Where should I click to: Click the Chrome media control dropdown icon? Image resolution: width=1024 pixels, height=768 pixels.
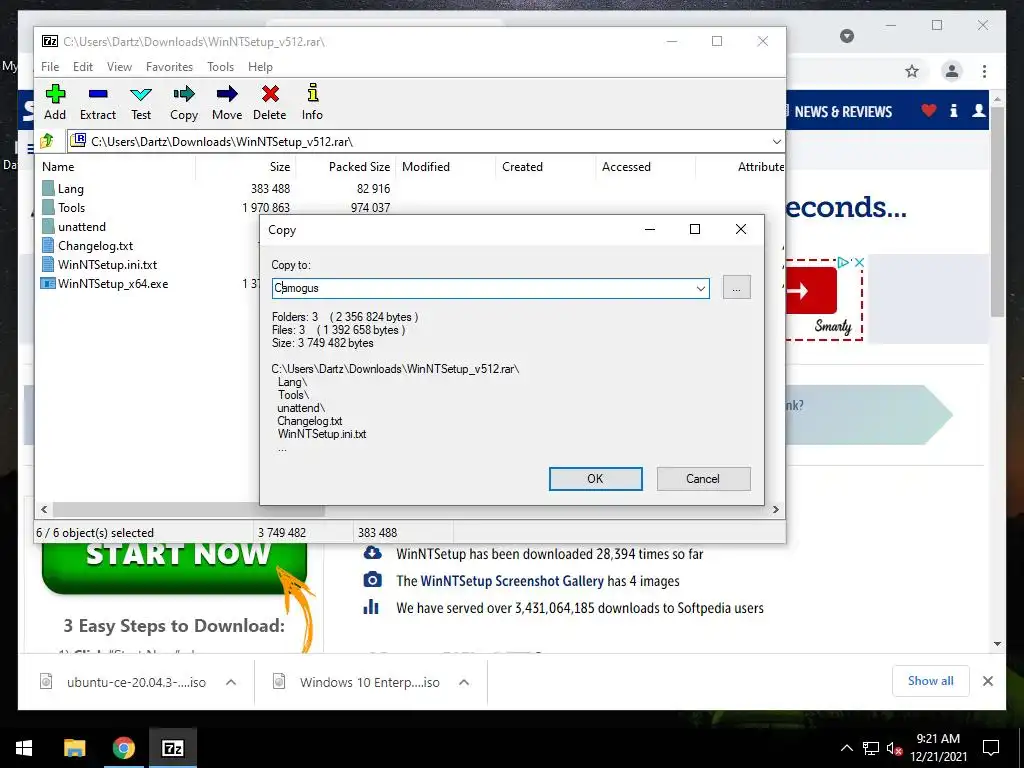(846, 35)
